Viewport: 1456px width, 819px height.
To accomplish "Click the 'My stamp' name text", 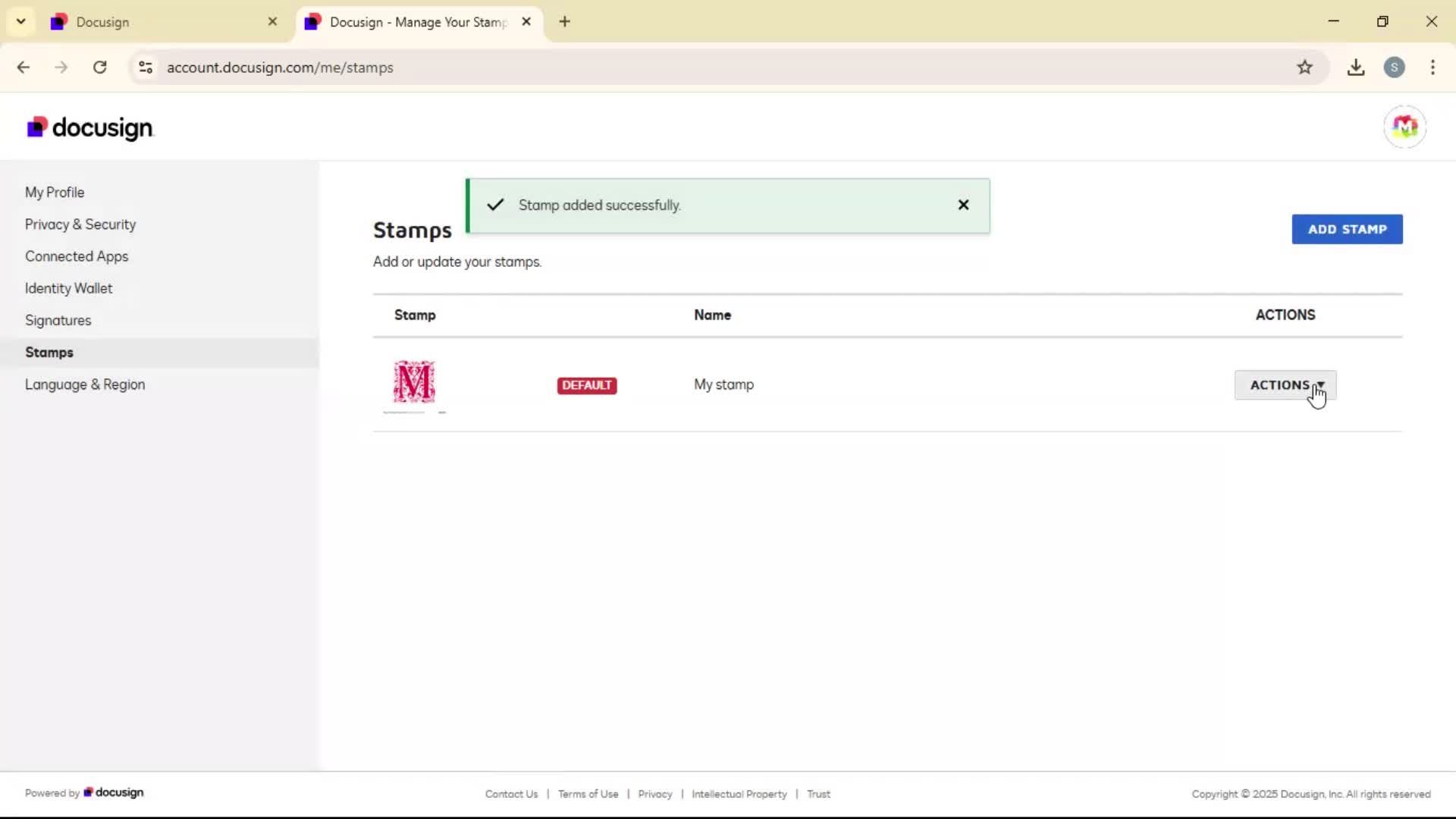I will point(723,384).
